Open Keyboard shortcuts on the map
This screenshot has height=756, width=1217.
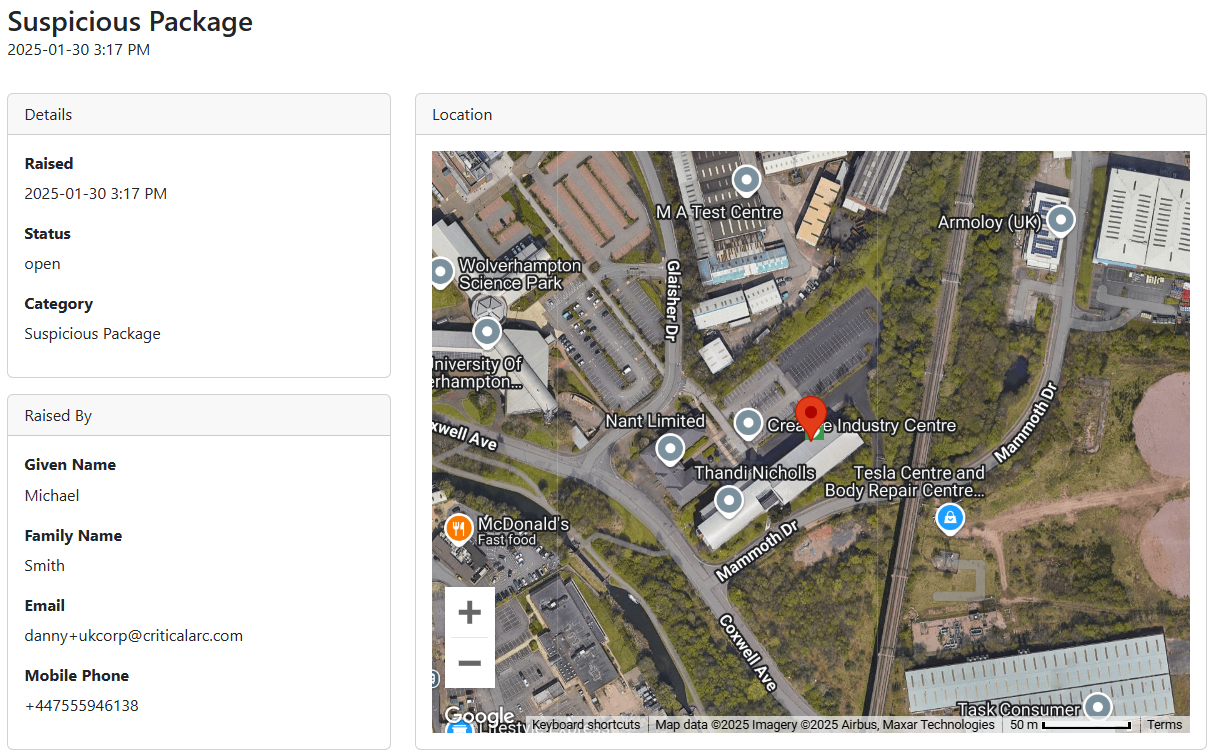pos(586,725)
